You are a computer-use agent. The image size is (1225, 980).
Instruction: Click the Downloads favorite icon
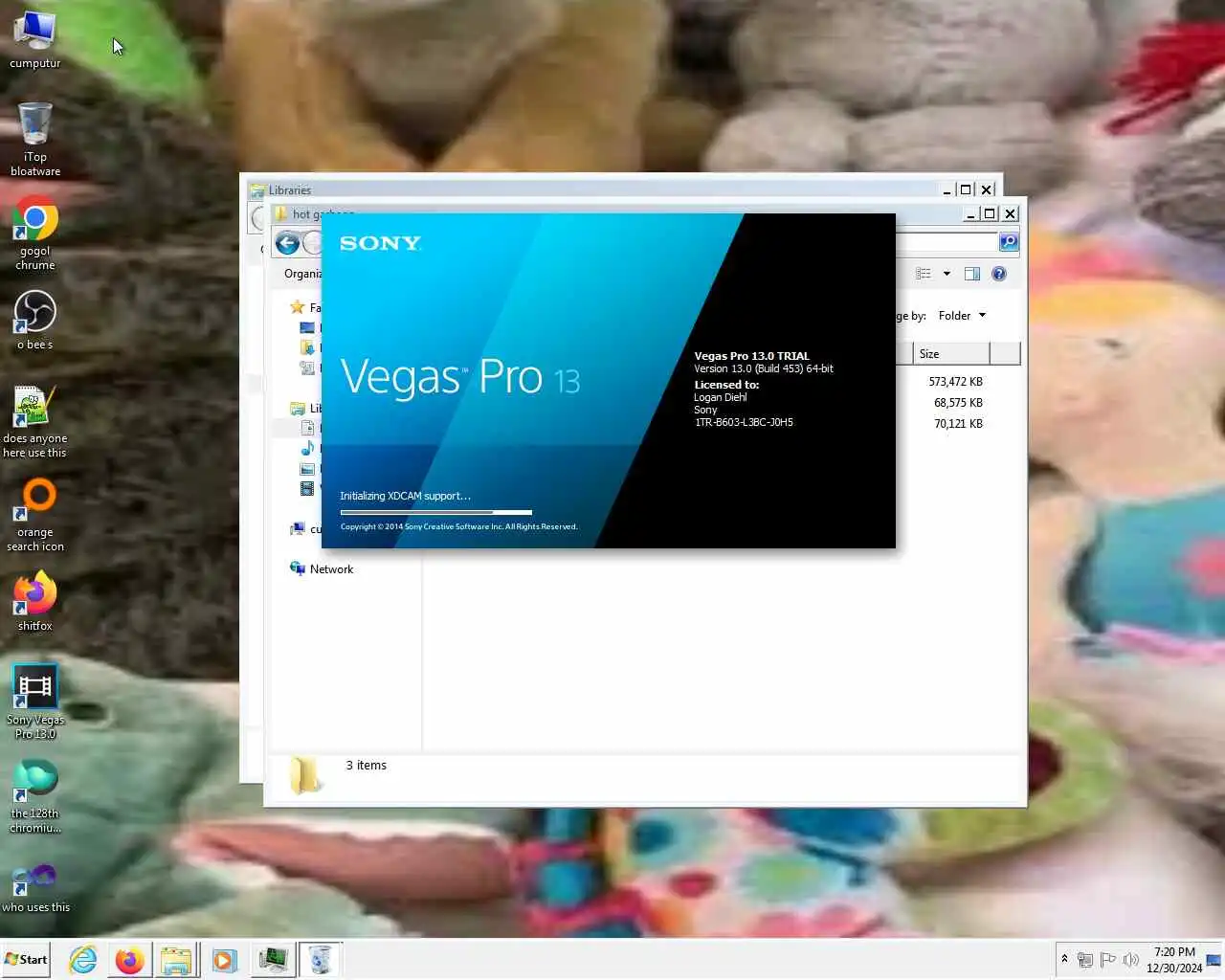pos(307,347)
